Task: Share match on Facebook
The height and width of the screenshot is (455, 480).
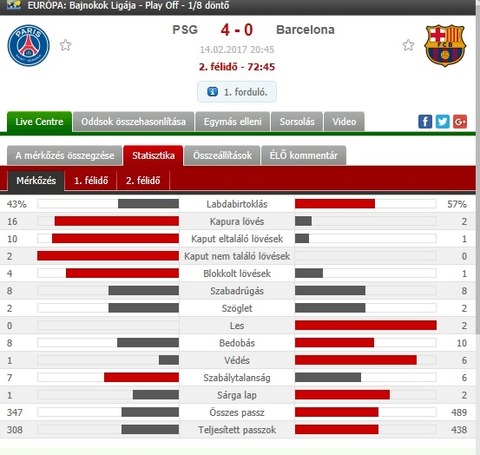Action: (425, 122)
